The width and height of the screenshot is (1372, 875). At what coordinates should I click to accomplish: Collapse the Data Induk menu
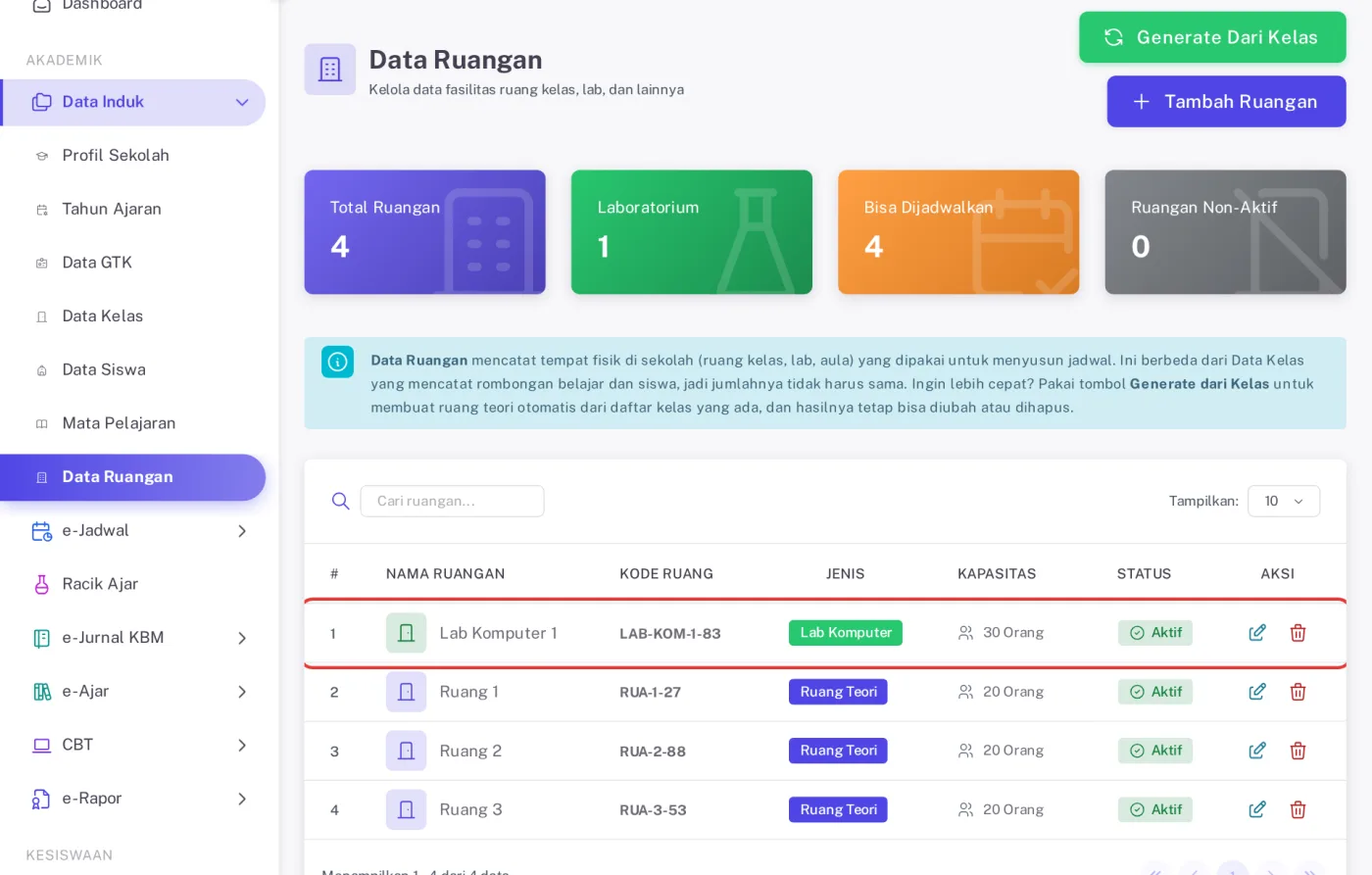tap(242, 103)
